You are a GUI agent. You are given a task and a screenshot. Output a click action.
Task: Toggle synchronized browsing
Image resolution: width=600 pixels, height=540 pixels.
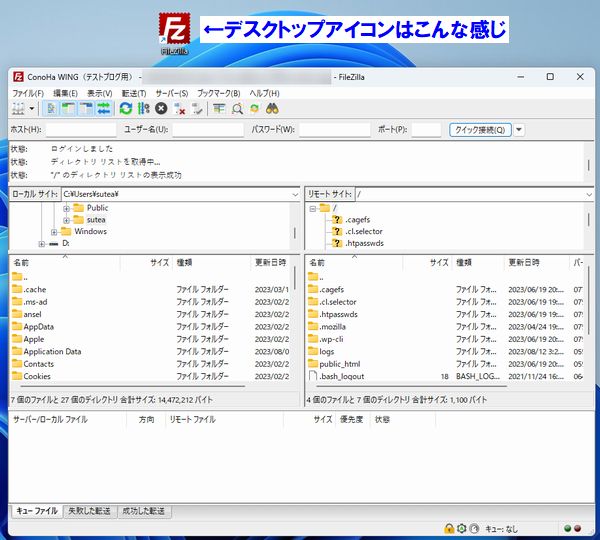[x=254, y=109]
